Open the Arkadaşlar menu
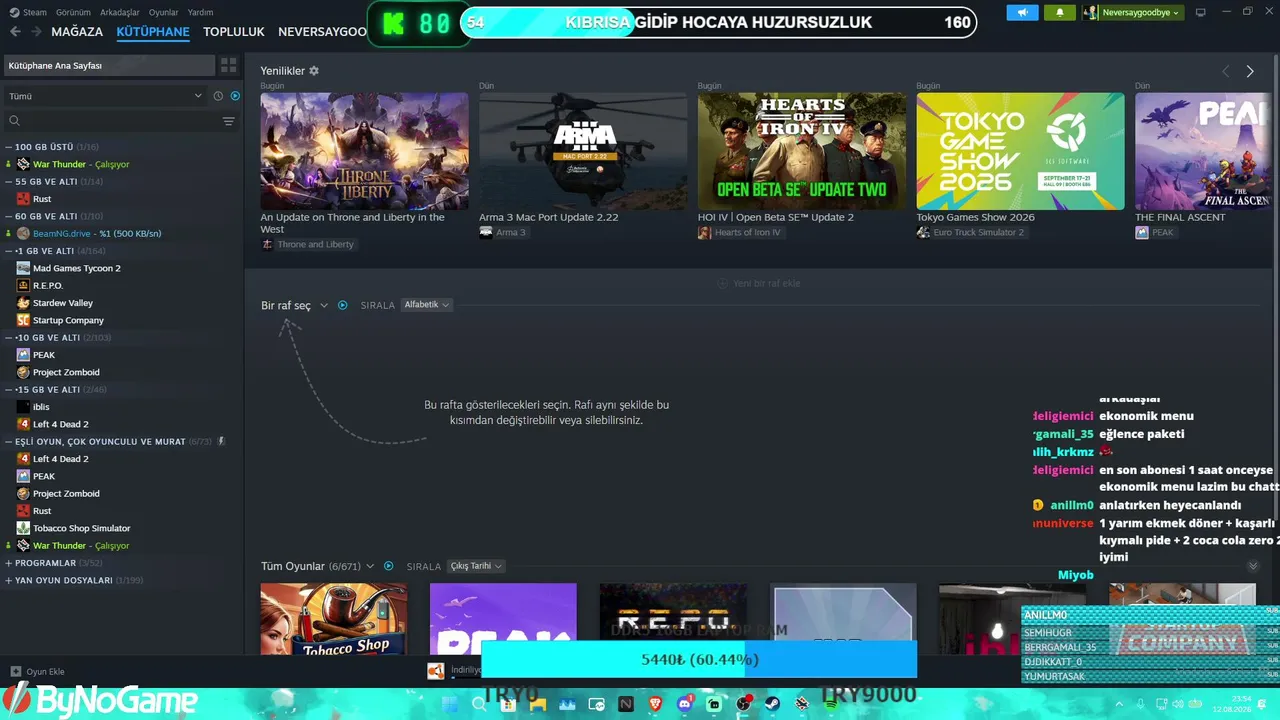Viewport: 1280px width, 720px height. pos(120,12)
